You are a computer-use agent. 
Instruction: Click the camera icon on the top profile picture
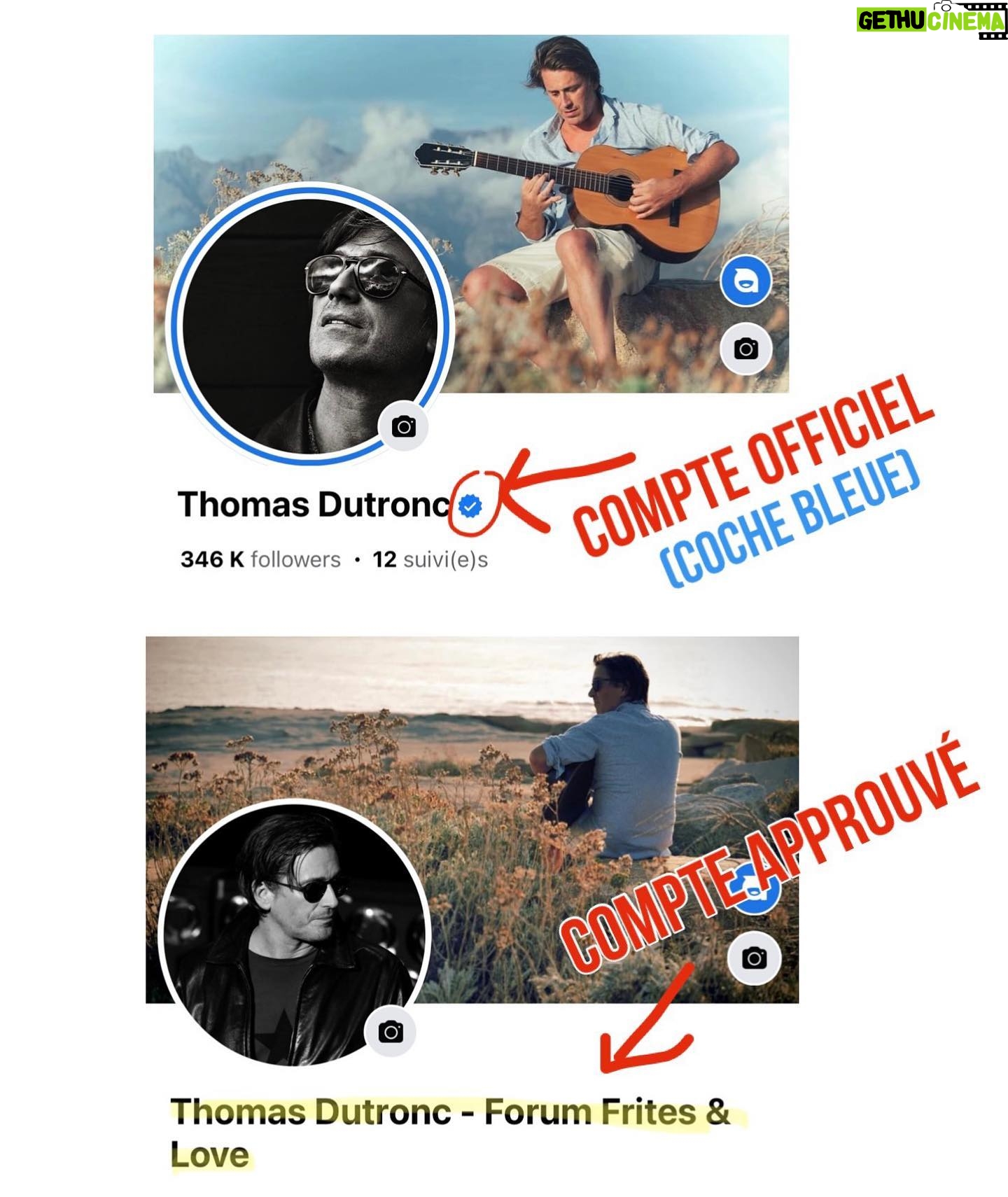coord(404,426)
